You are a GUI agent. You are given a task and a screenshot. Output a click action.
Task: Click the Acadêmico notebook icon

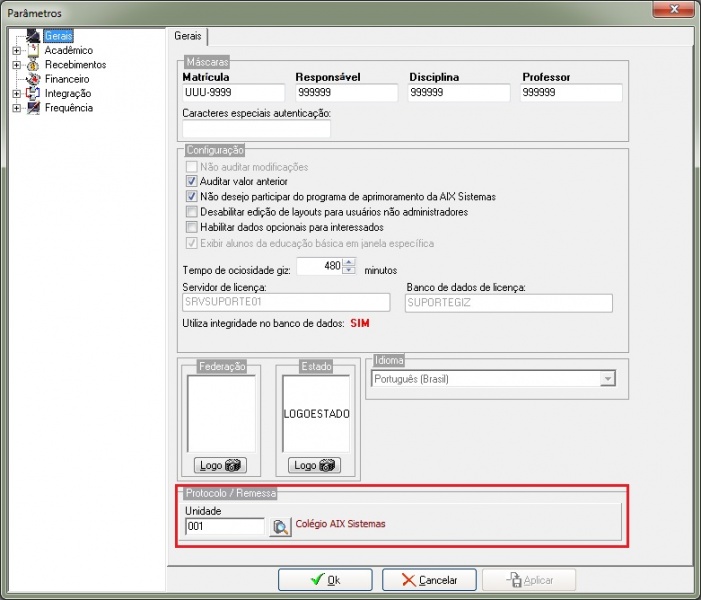coord(33,50)
